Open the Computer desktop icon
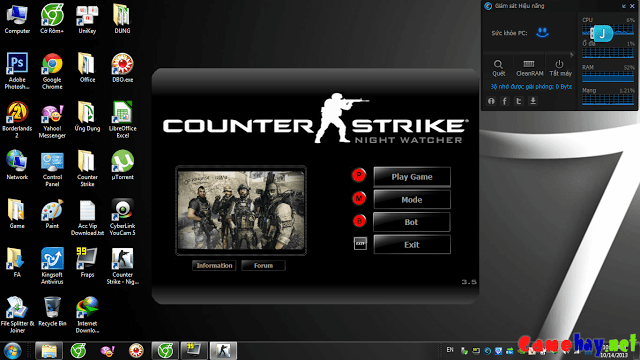 17,19
